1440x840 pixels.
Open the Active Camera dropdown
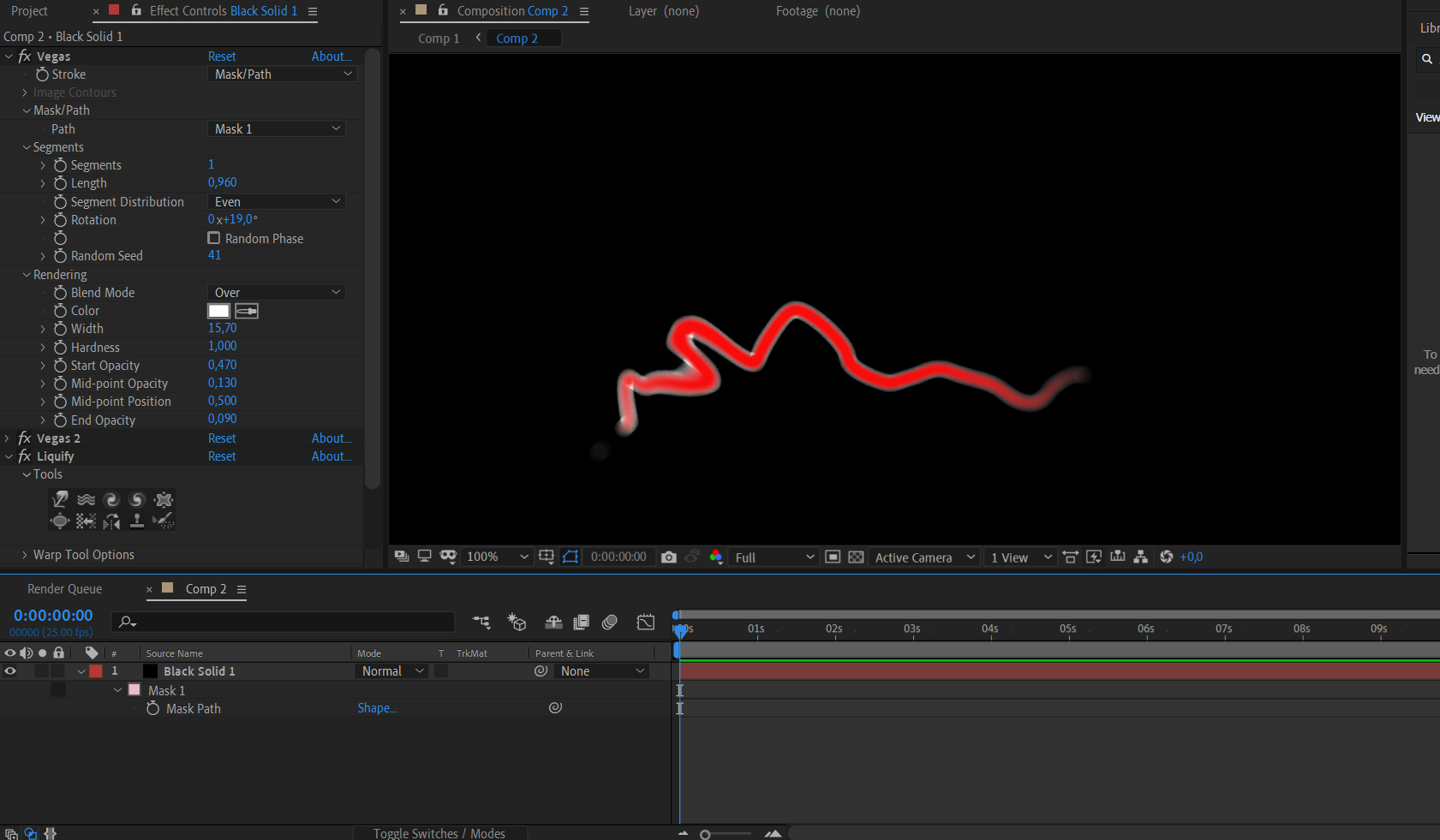point(924,557)
